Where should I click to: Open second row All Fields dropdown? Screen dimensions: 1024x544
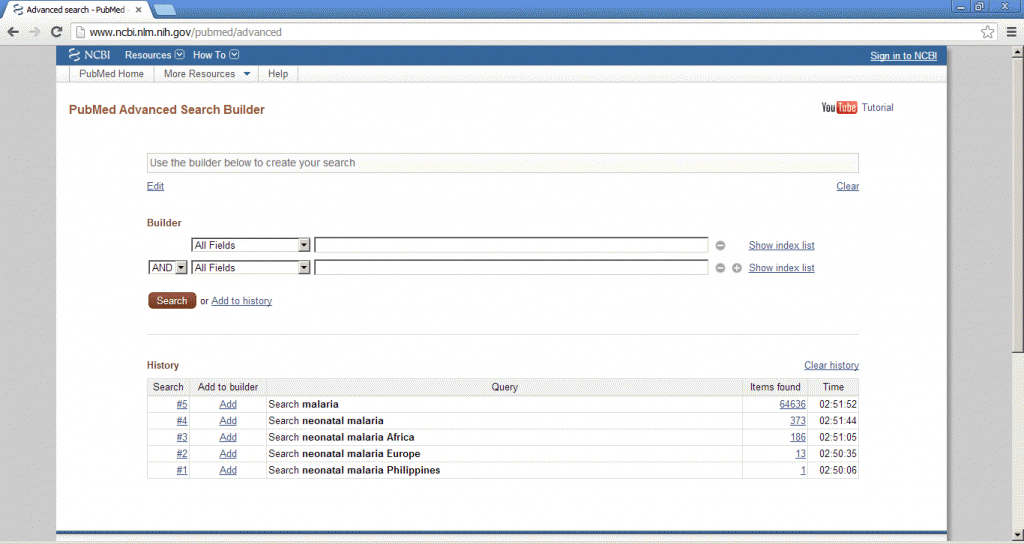251,268
